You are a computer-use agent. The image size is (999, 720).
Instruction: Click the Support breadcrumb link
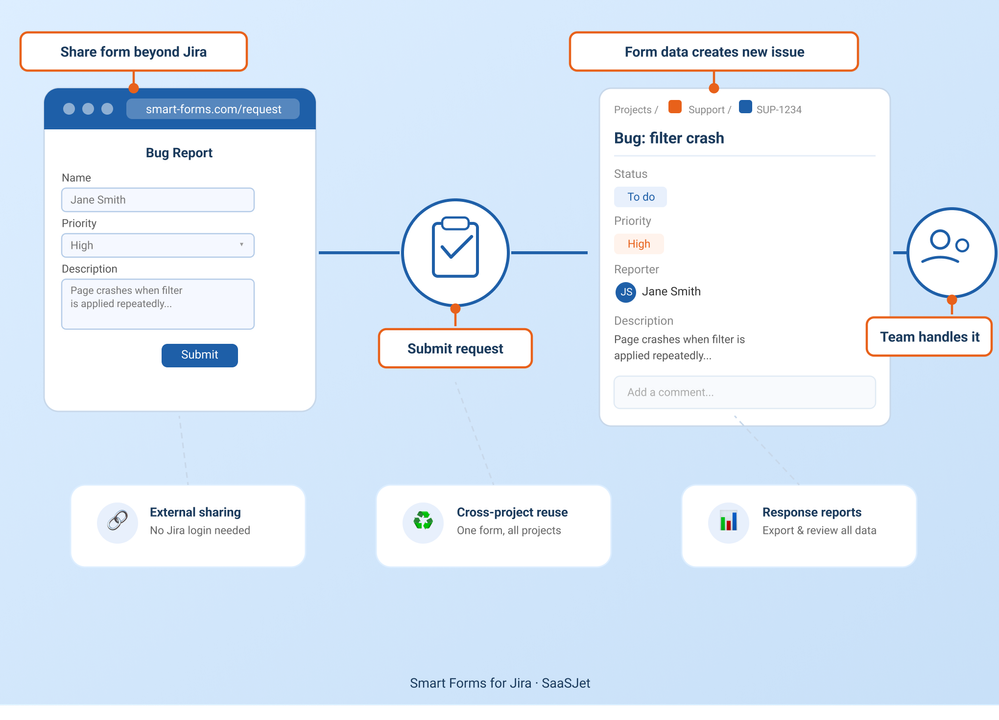coord(707,109)
